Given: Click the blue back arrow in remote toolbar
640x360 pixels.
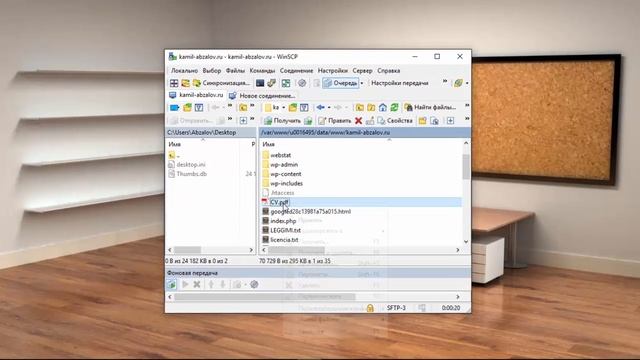Looking at the screenshot, I should [321, 107].
